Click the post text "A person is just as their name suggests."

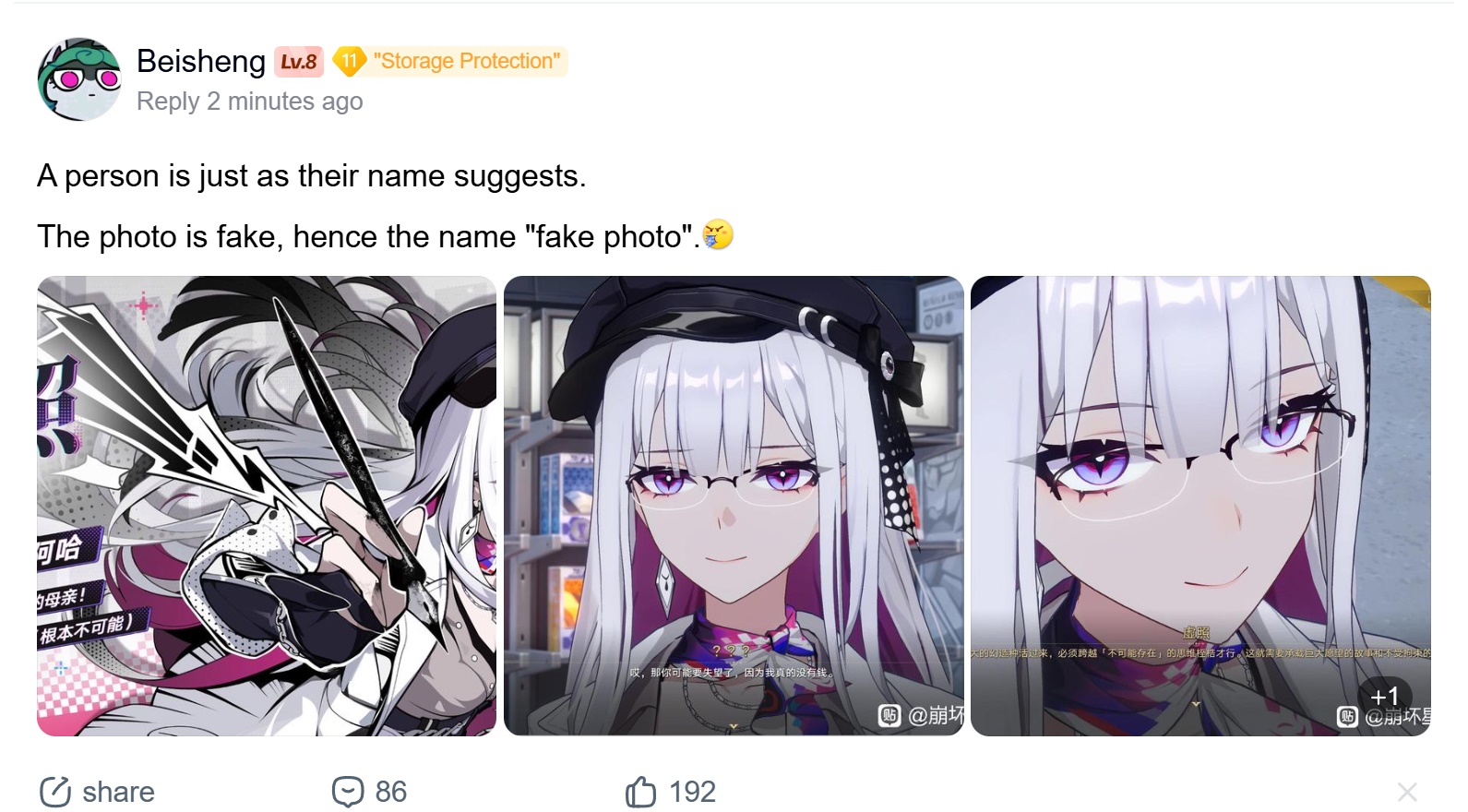(312, 175)
